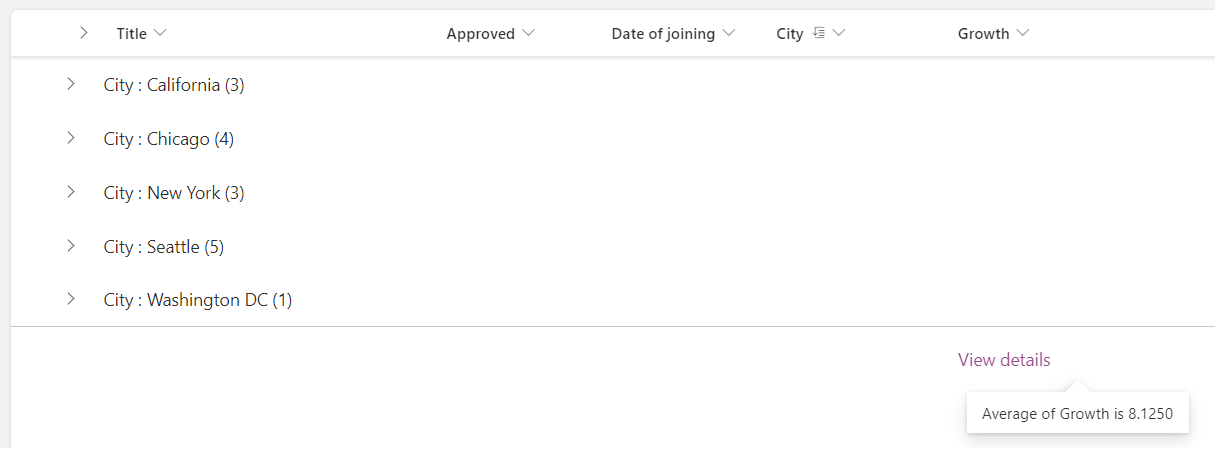Click the Average of Growth tooltip
The height and width of the screenshot is (449, 1215).
[x=1077, y=413]
